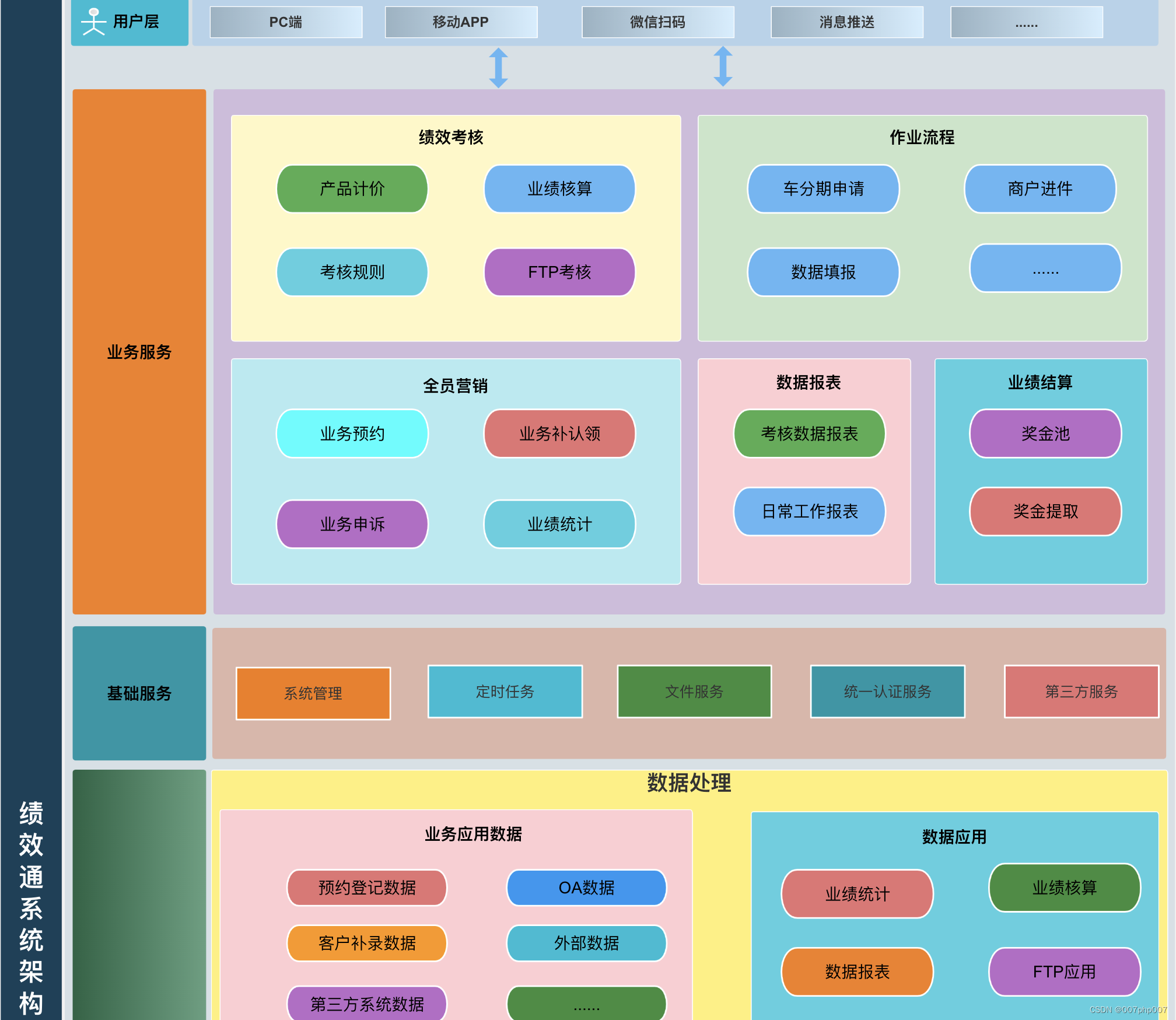Click the green 考核数据报表 pill

810,434
